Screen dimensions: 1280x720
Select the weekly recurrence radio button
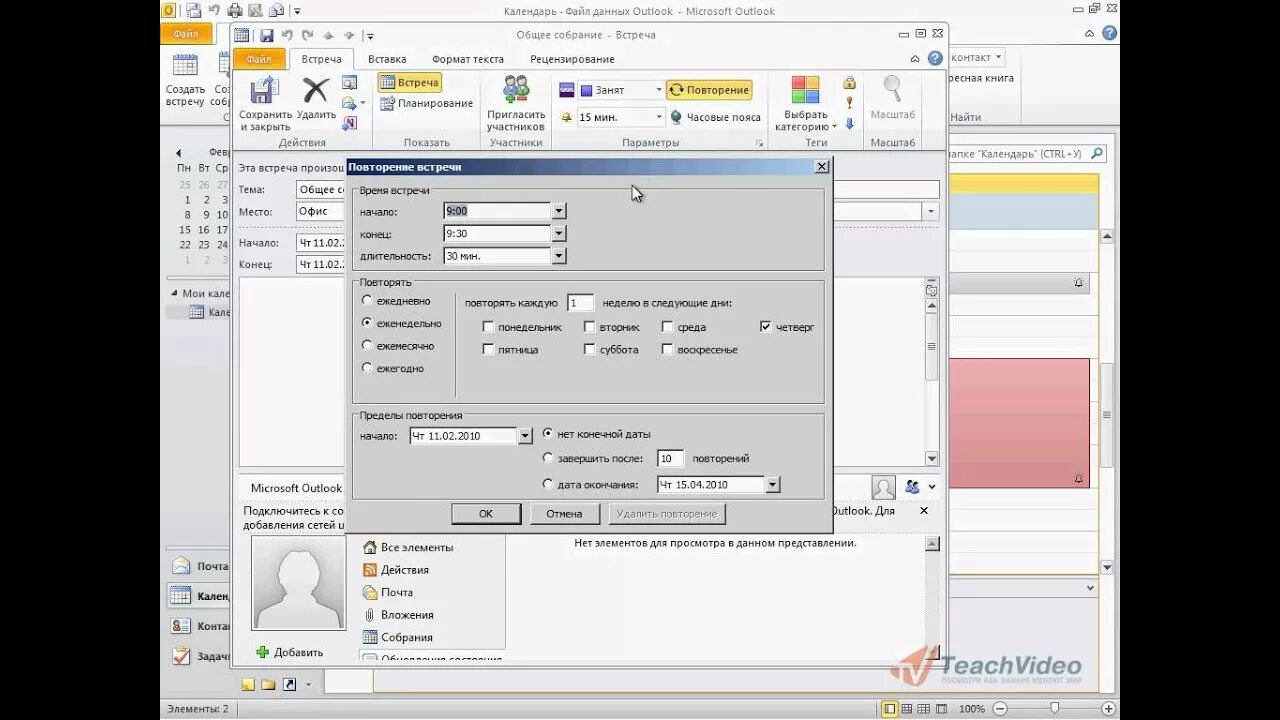(x=368, y=323)
